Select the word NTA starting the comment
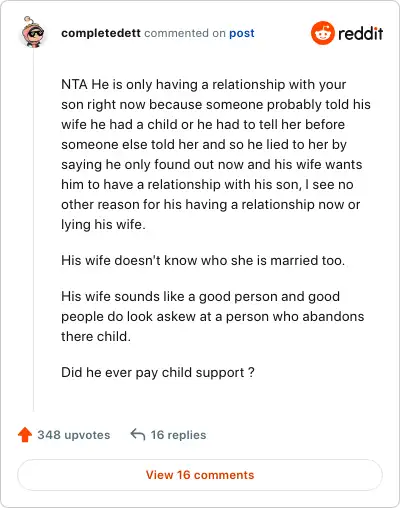Image resolution: width=400 pixels, height=508 pixels. point(74,84)
